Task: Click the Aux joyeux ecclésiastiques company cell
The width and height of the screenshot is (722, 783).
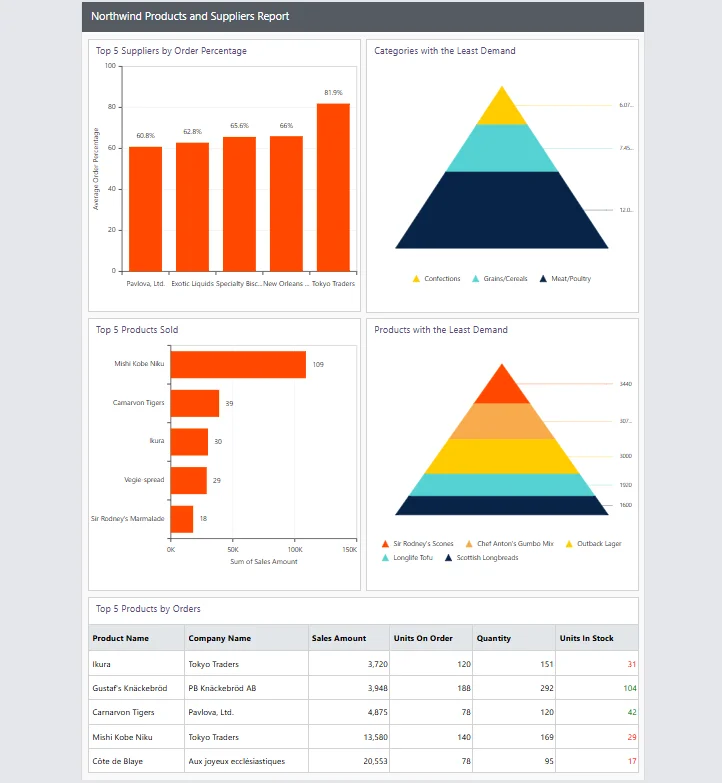Action: 247,761
